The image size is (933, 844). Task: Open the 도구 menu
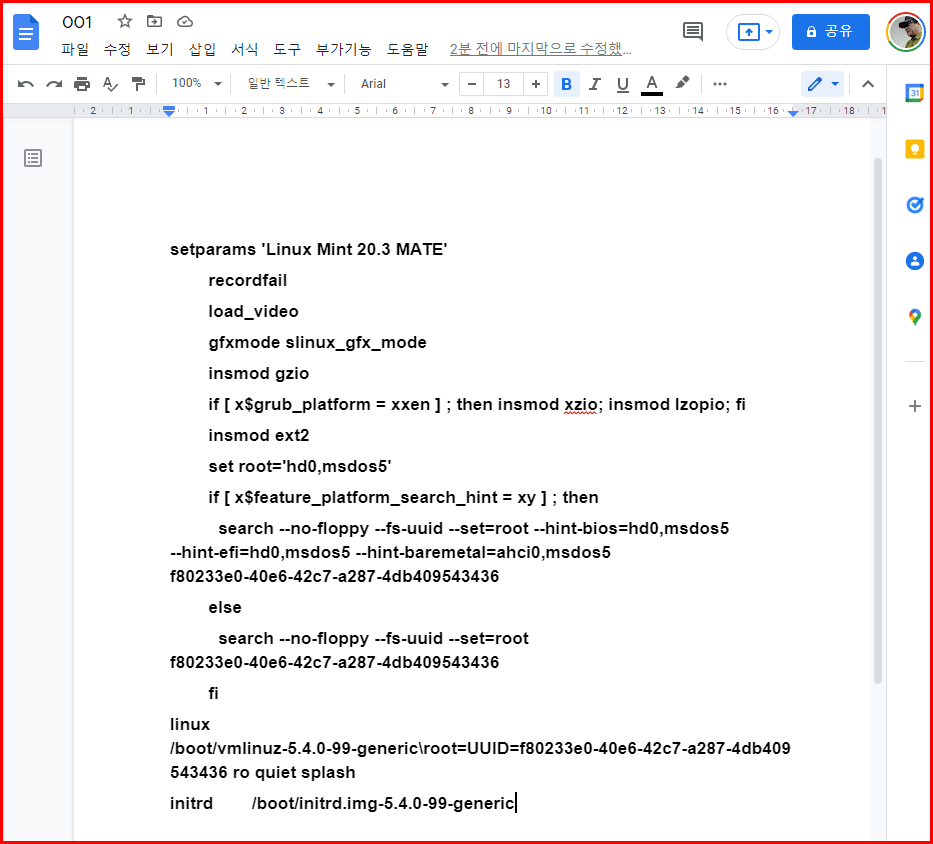point(287,49)
